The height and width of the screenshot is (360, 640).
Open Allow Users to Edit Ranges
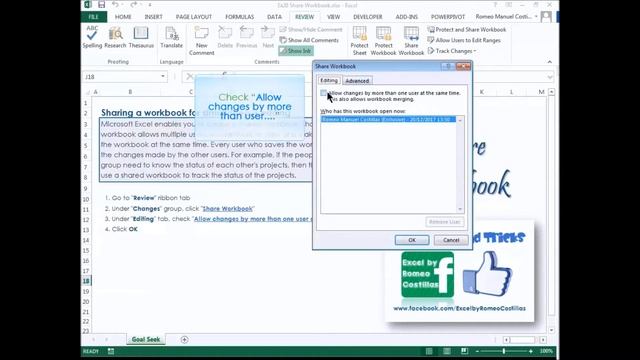(464, 40)
